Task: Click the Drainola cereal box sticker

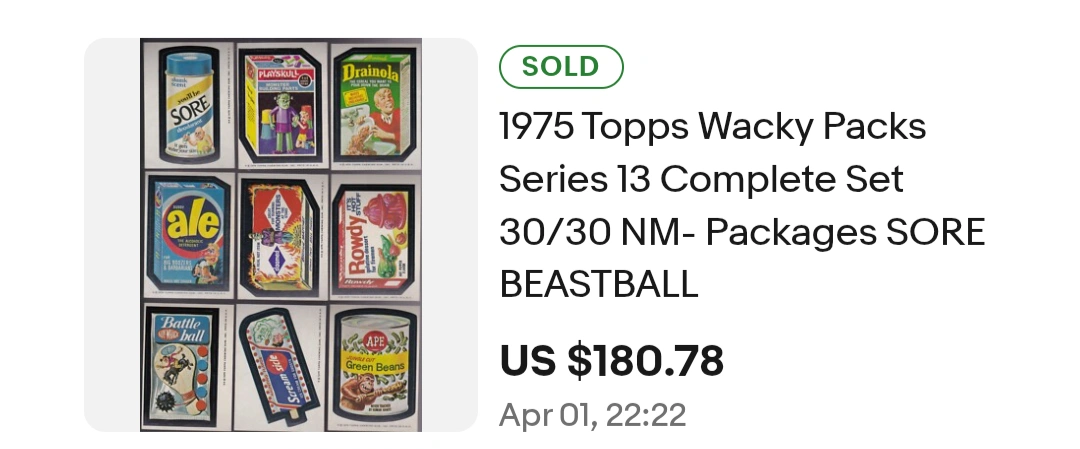Action: click(x=375, y=104)
